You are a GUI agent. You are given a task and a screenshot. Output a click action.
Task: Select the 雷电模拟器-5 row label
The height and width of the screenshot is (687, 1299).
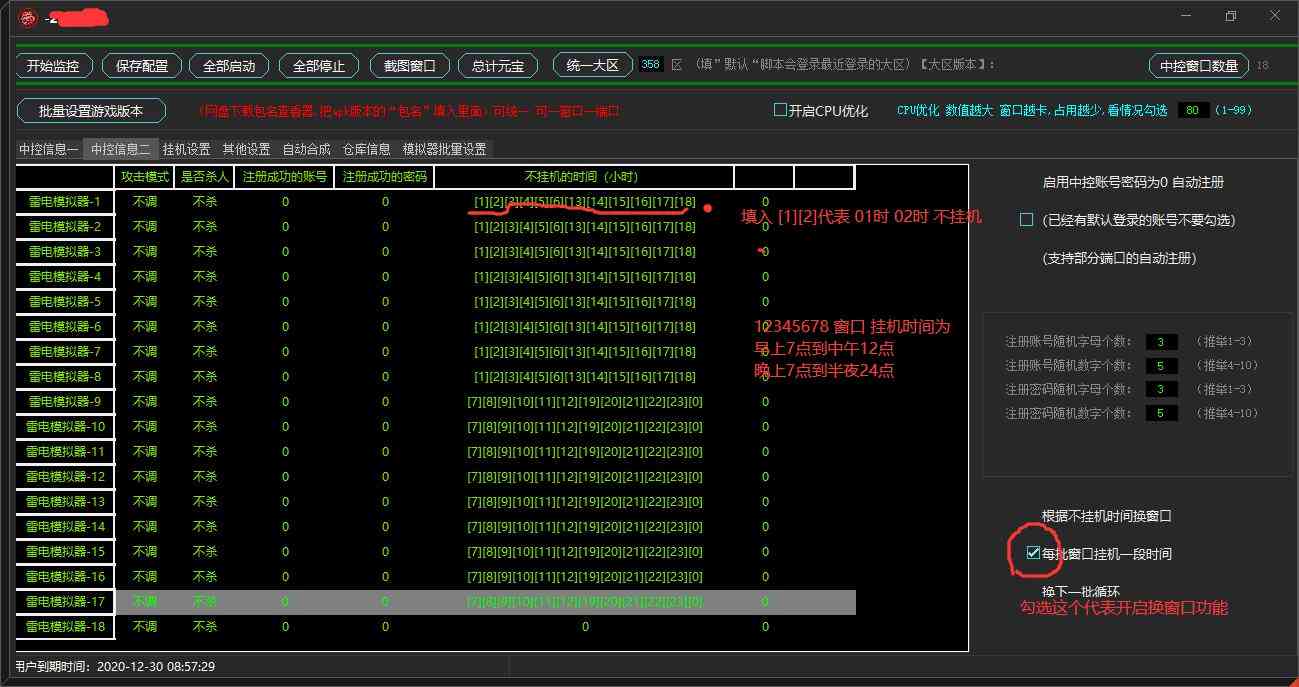coord(65,302)
